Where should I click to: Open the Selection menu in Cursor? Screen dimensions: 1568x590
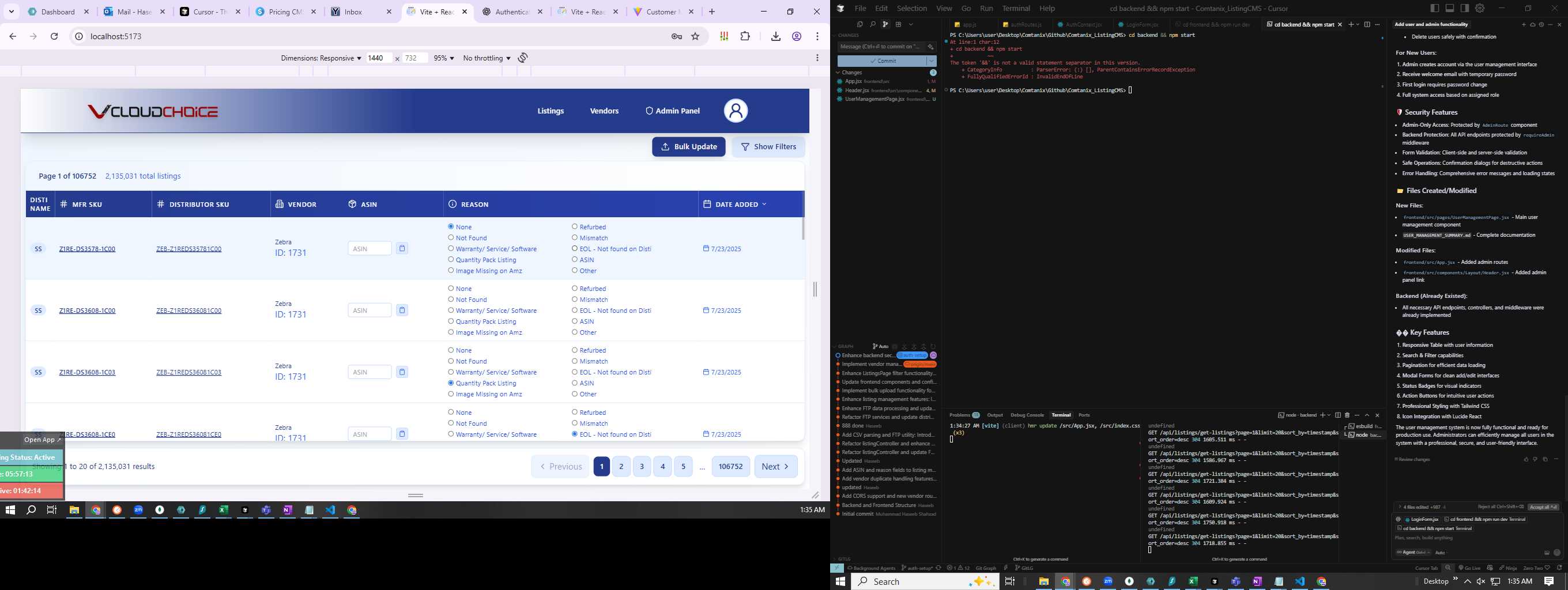[912, 8]
